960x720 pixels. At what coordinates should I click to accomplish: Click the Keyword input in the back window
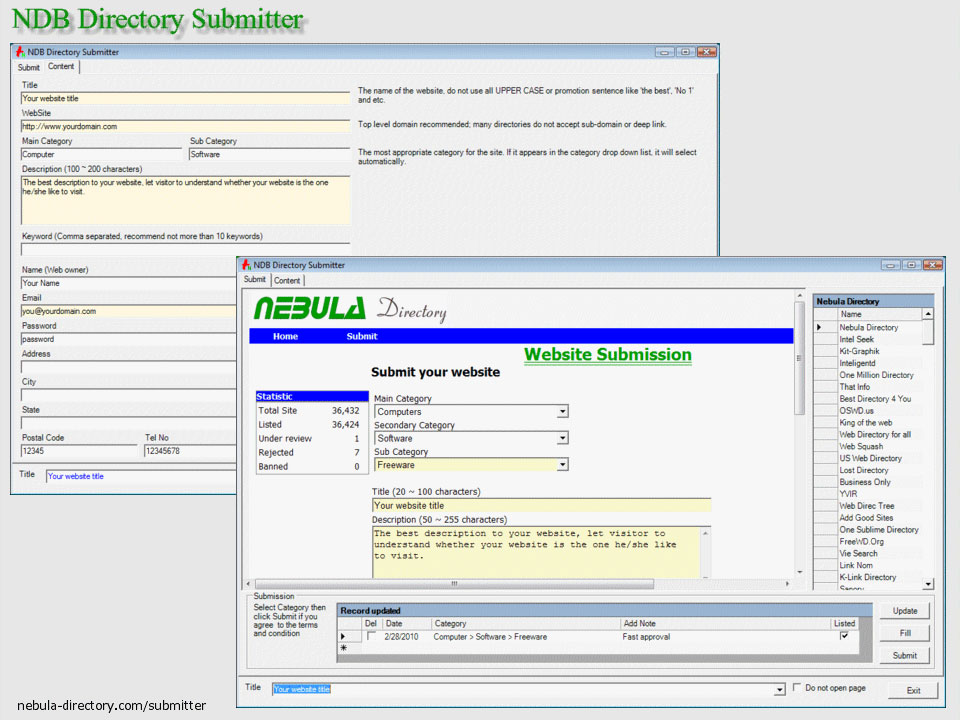pos(186,249)
